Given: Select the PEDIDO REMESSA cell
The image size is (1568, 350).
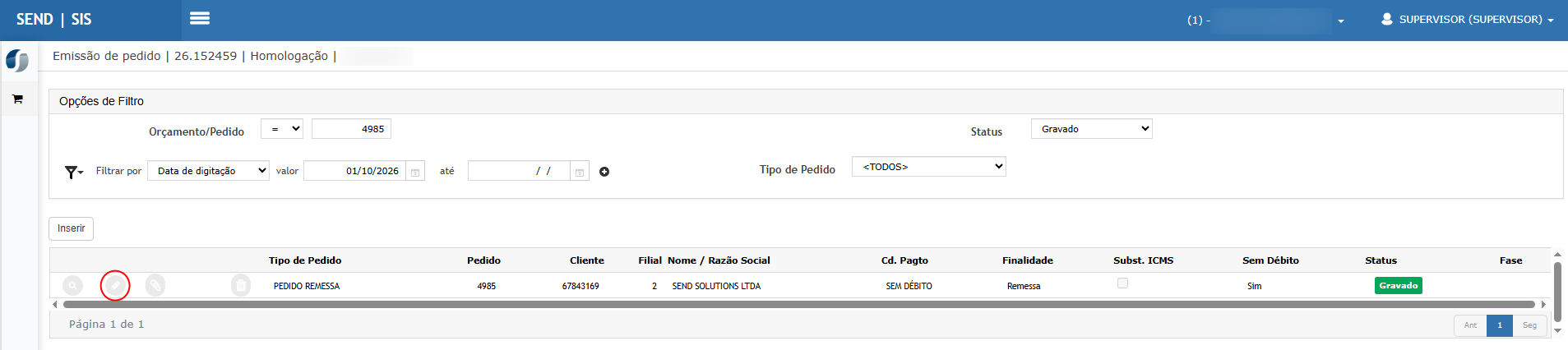Looking at the screenshot, I should [307, 286].
